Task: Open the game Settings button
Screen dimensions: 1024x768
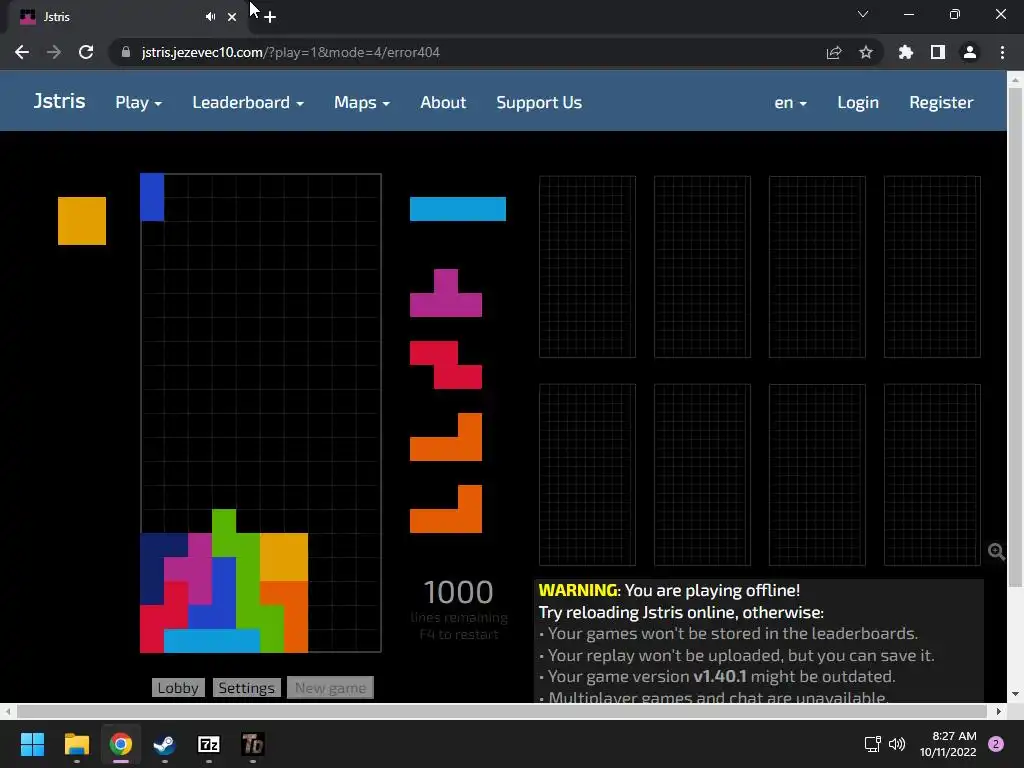Action: pos(246,688)
